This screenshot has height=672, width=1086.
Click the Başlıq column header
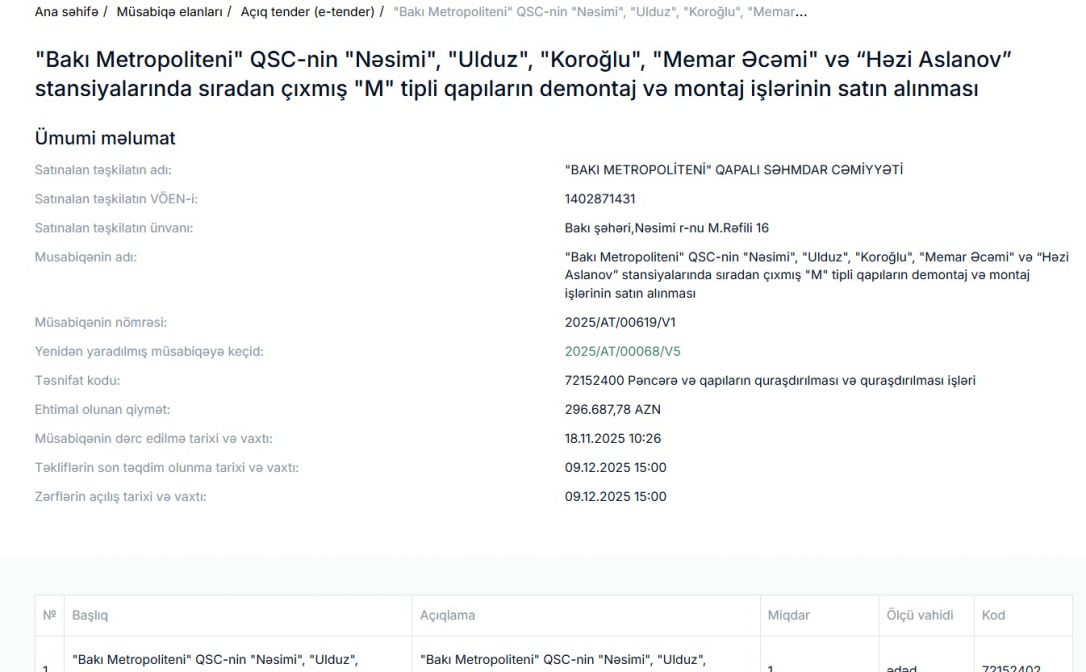pyautogui.click(x=90, y=616)
